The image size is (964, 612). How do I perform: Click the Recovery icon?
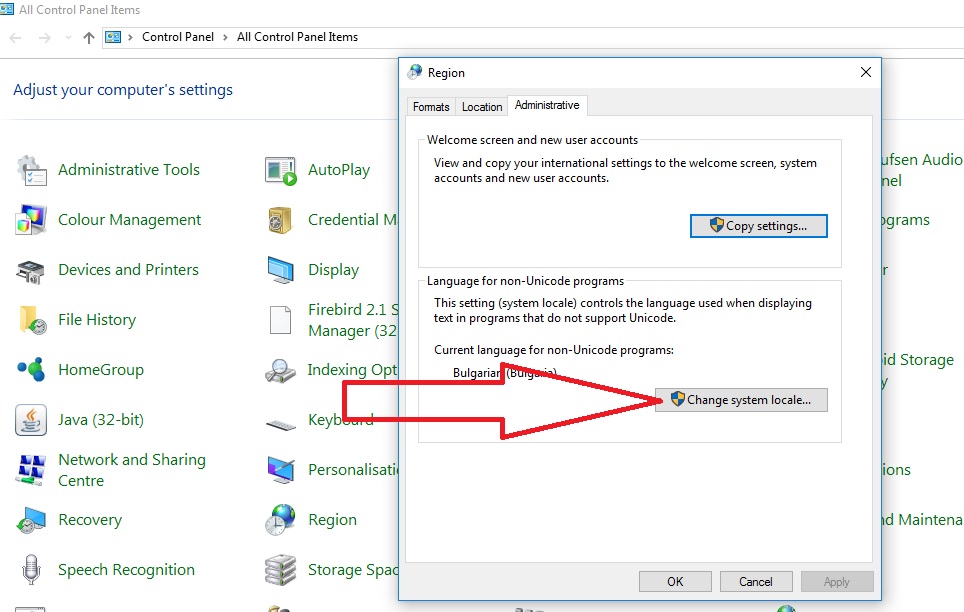32,520
